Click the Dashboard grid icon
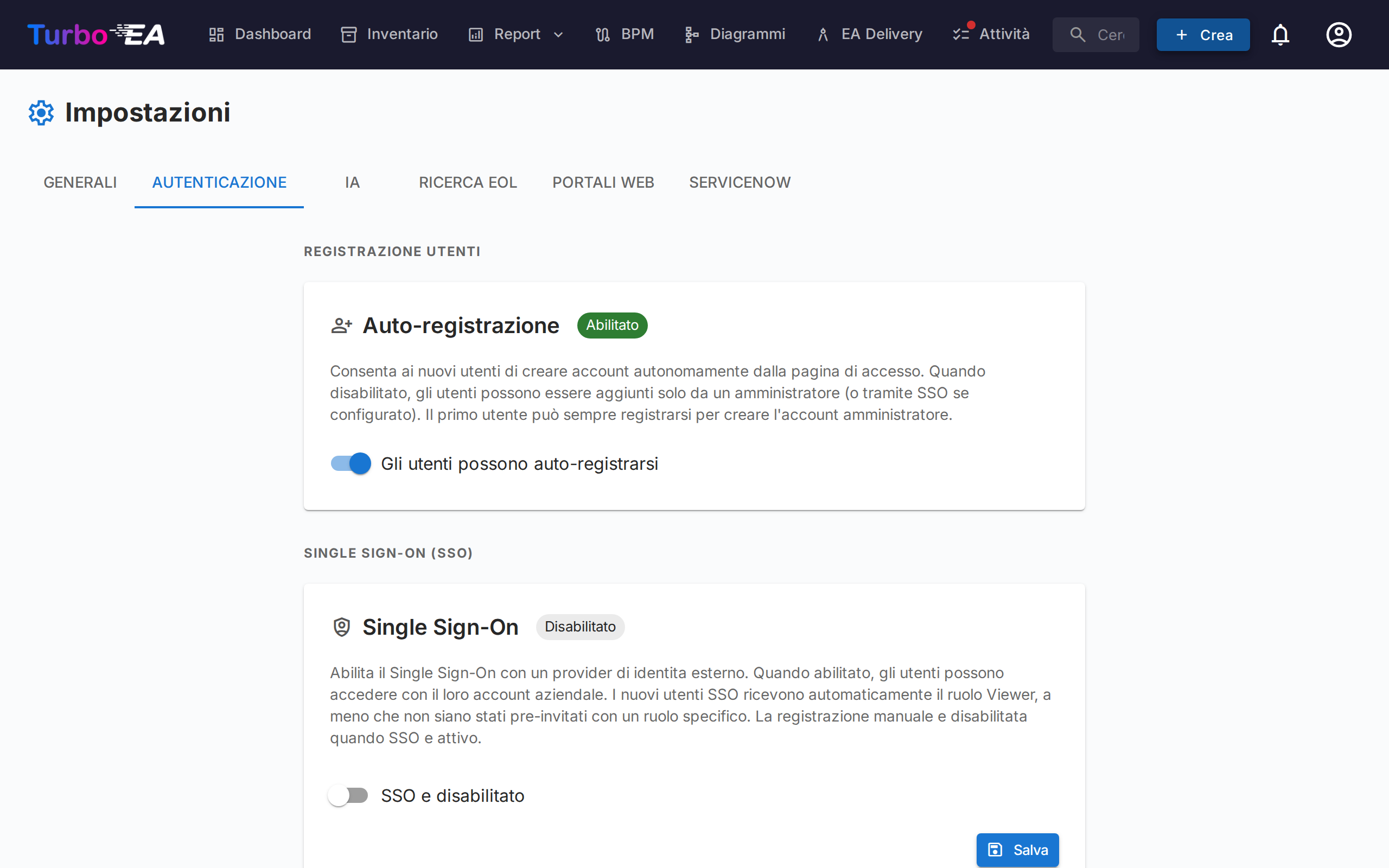The image size is (1389, 868). click(216, 34)
